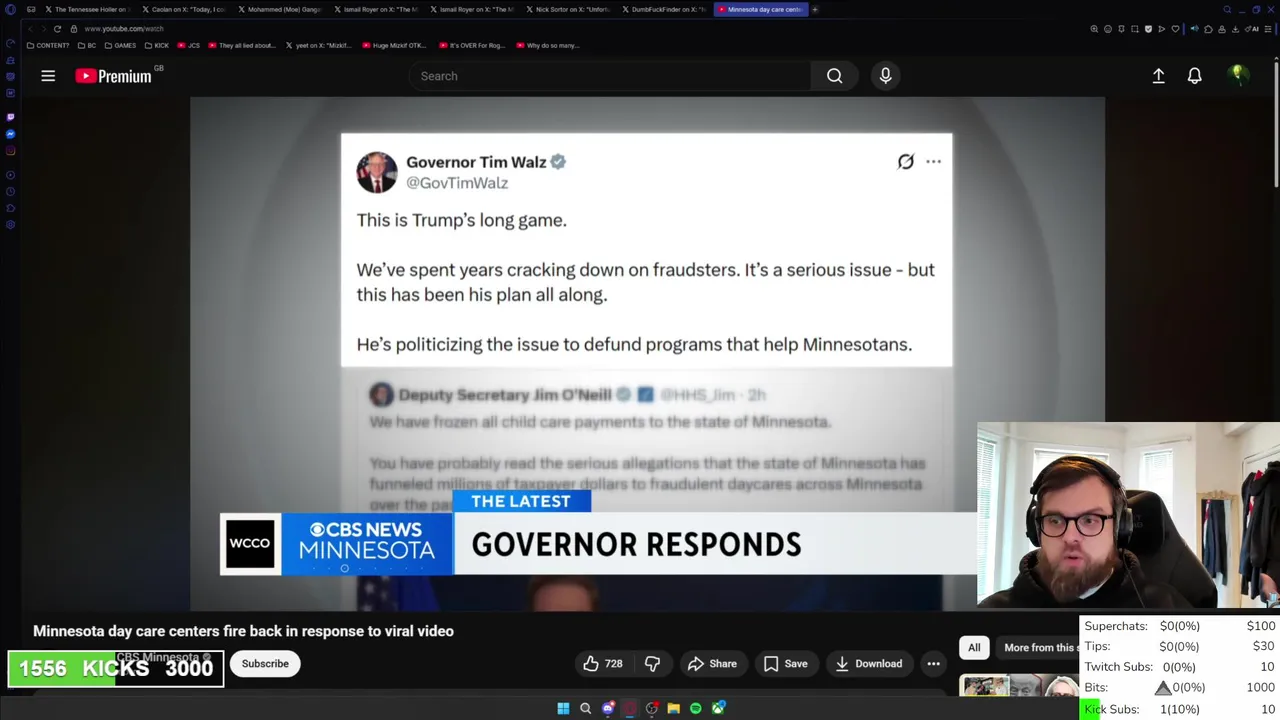The height and width of the screenshot is (720, 1280).
Task: Open Instagram in browser sidebar
Action: point(10,151)
